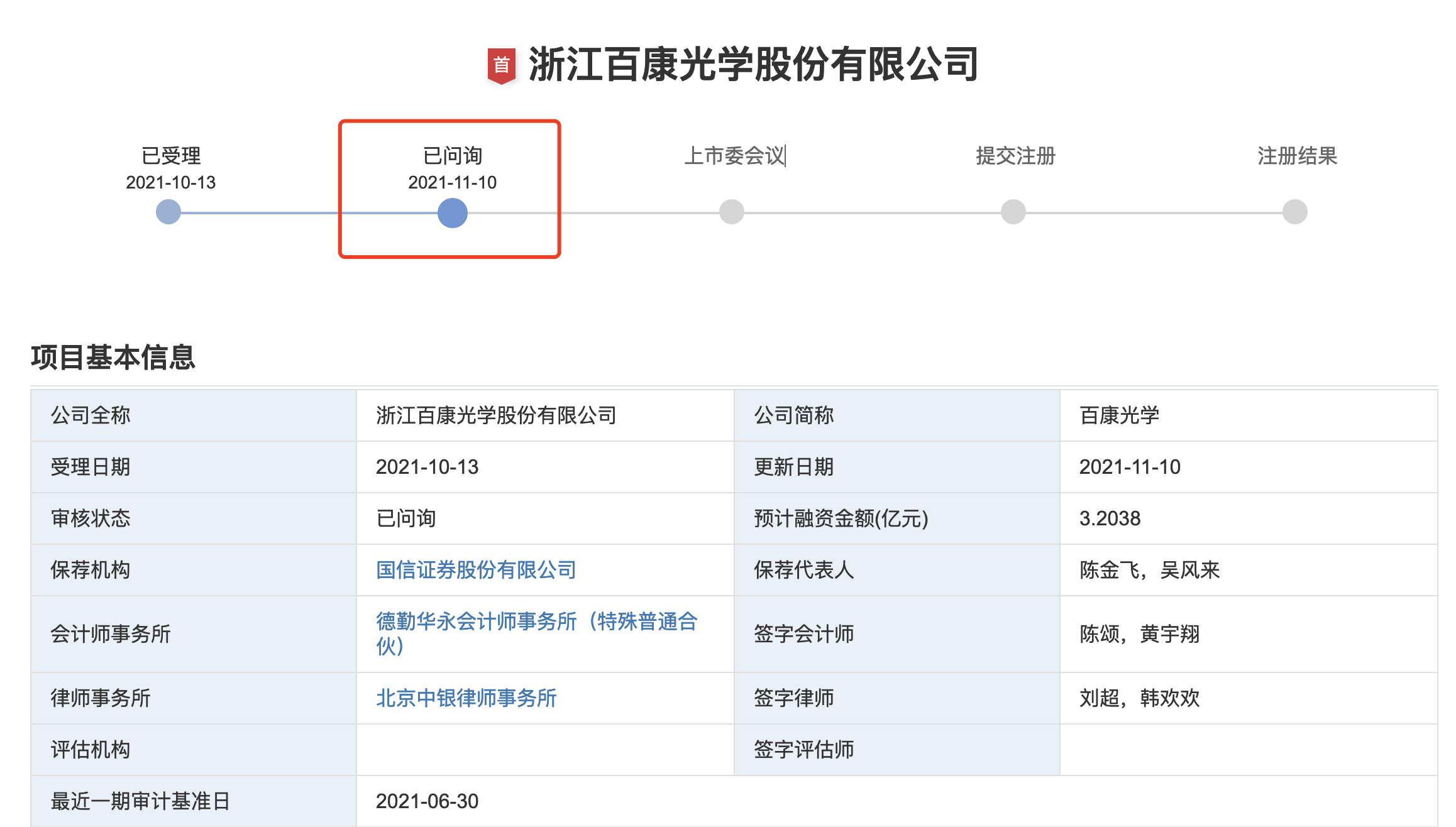
Task: Click the 保荐机构 label cell
Action: pos(194,570)
